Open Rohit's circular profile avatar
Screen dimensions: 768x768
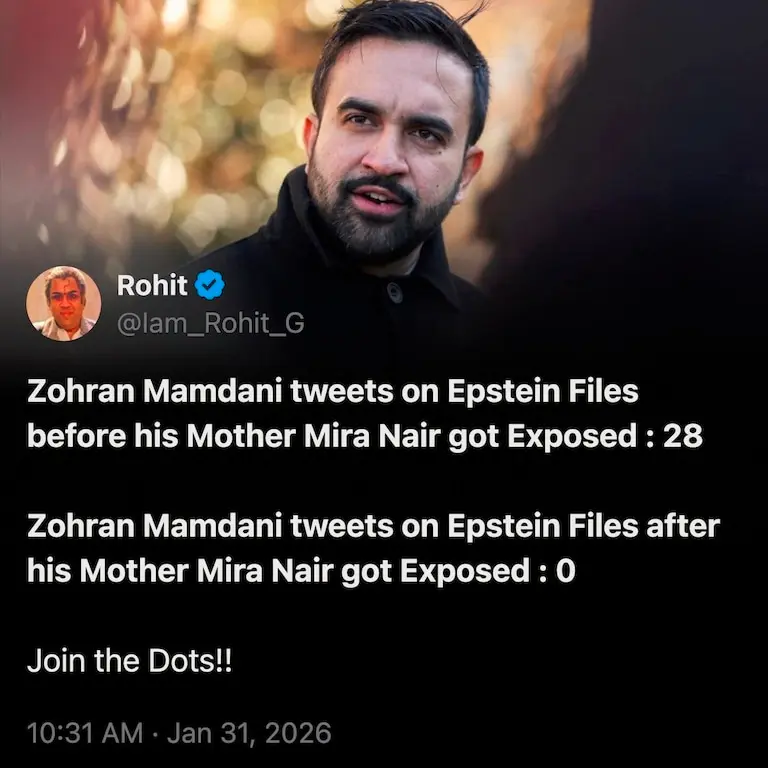click(63, 303)
